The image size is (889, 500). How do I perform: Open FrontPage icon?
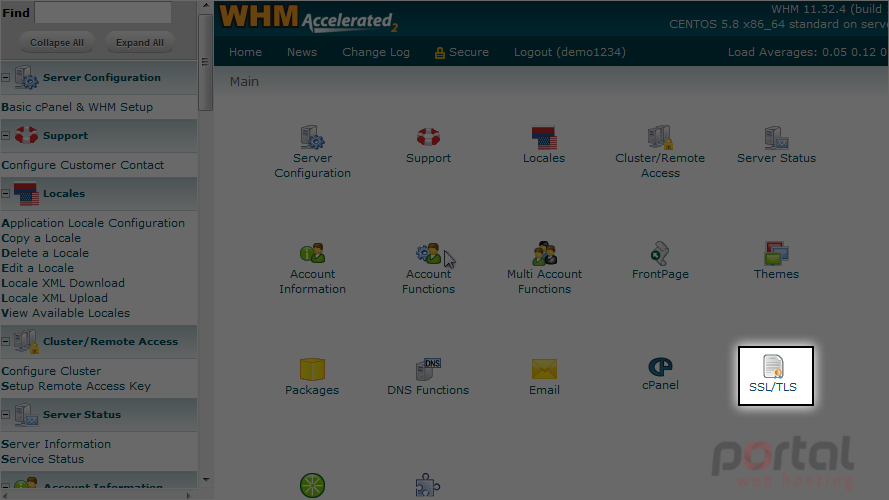click(660, 253)
